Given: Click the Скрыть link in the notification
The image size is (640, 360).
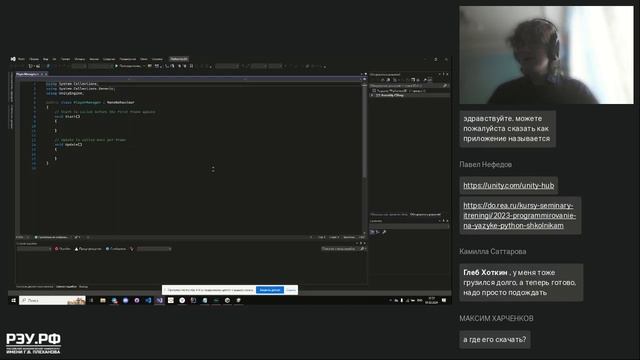Looking at the screenshot, I should tap(291, 290).
